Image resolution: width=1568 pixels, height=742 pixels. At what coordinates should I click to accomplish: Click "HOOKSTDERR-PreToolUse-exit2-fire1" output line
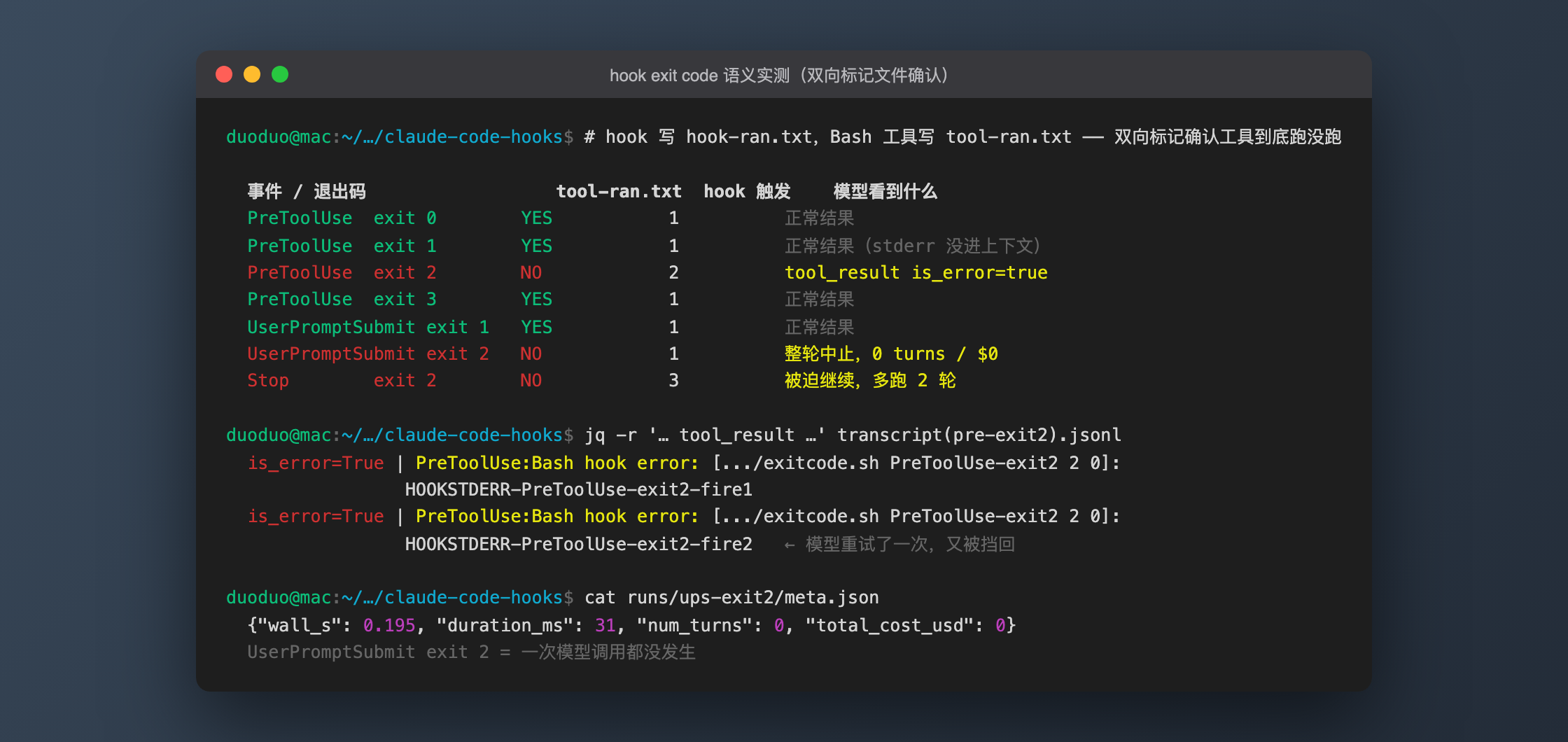tap(578, 489)
